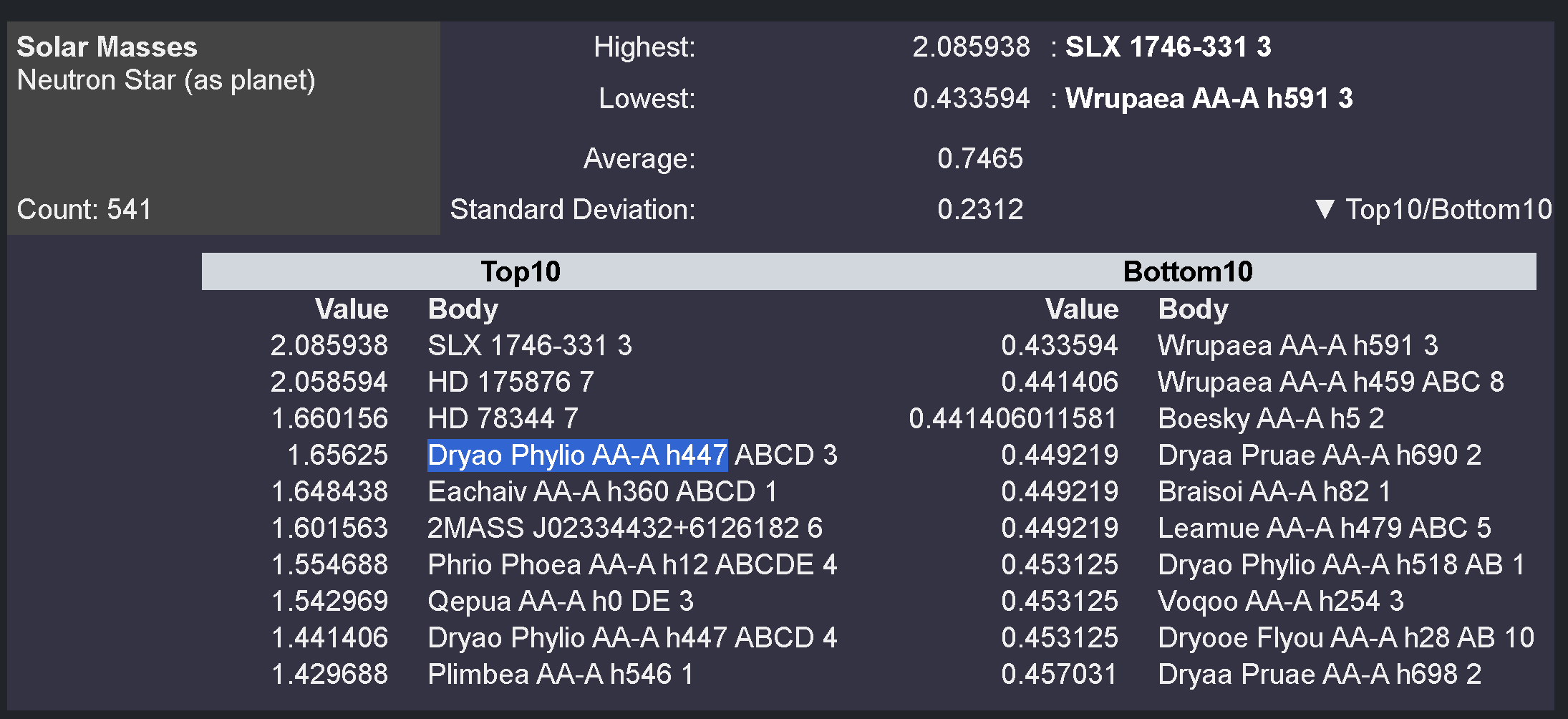Click value 1.429688

[329, 674]
